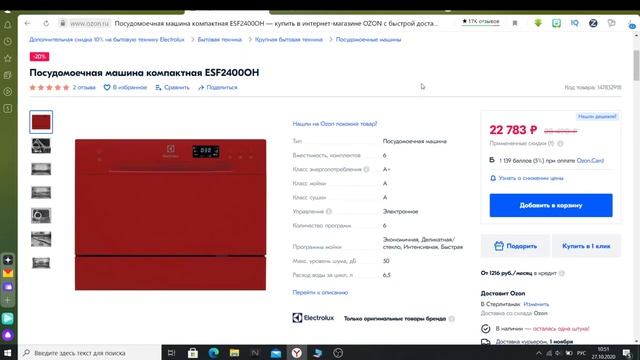Image resolution: width=640 pixels, height=360 pixels.
Task: Open the collections icon in the browser sidebar
Action: 8,75
